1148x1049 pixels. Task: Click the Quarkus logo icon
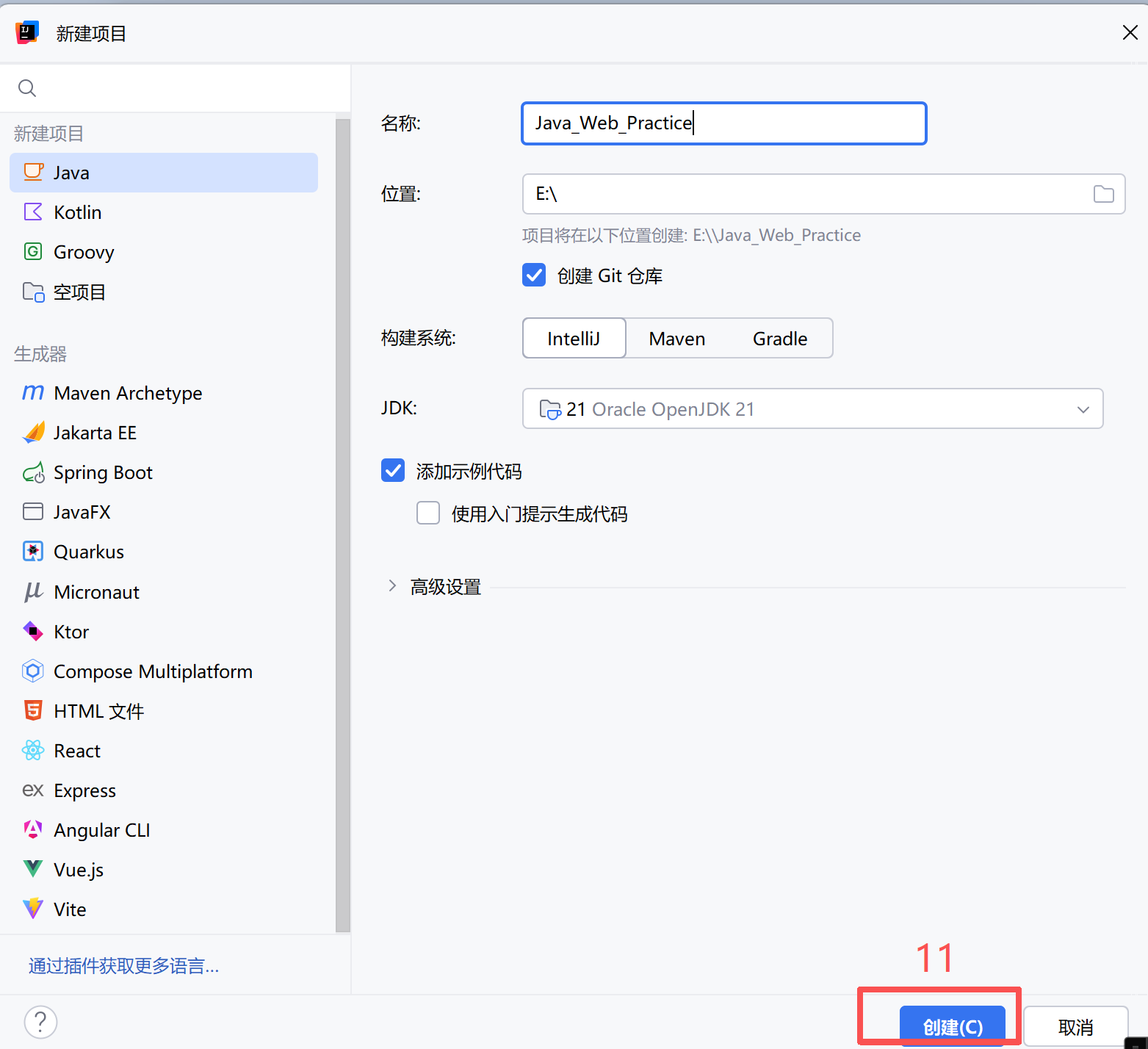click(x=33, y=551)
